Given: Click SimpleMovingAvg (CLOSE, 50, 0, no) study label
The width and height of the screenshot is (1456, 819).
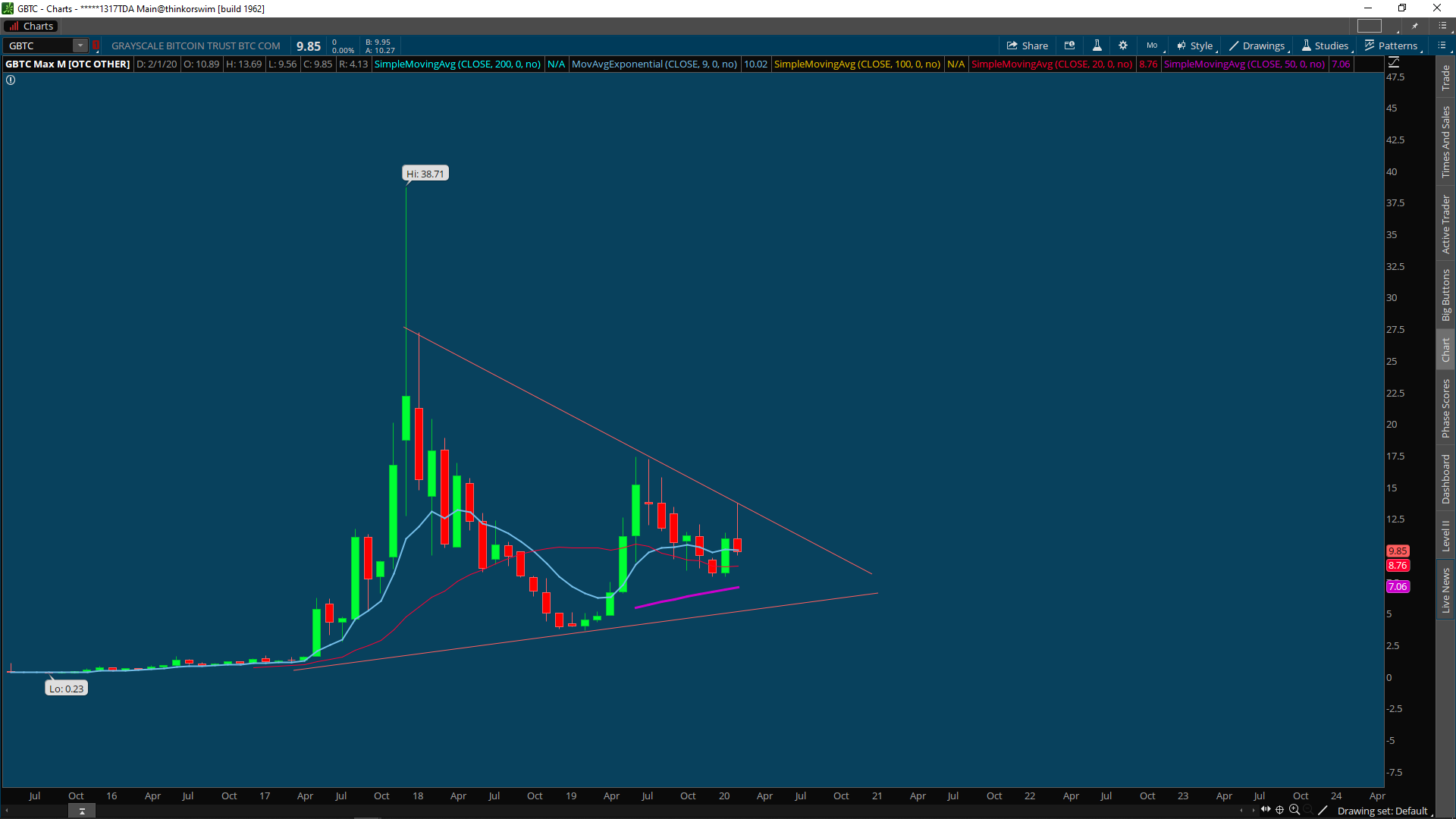Looking at the screenshot, I should [x=1244, y=64].
